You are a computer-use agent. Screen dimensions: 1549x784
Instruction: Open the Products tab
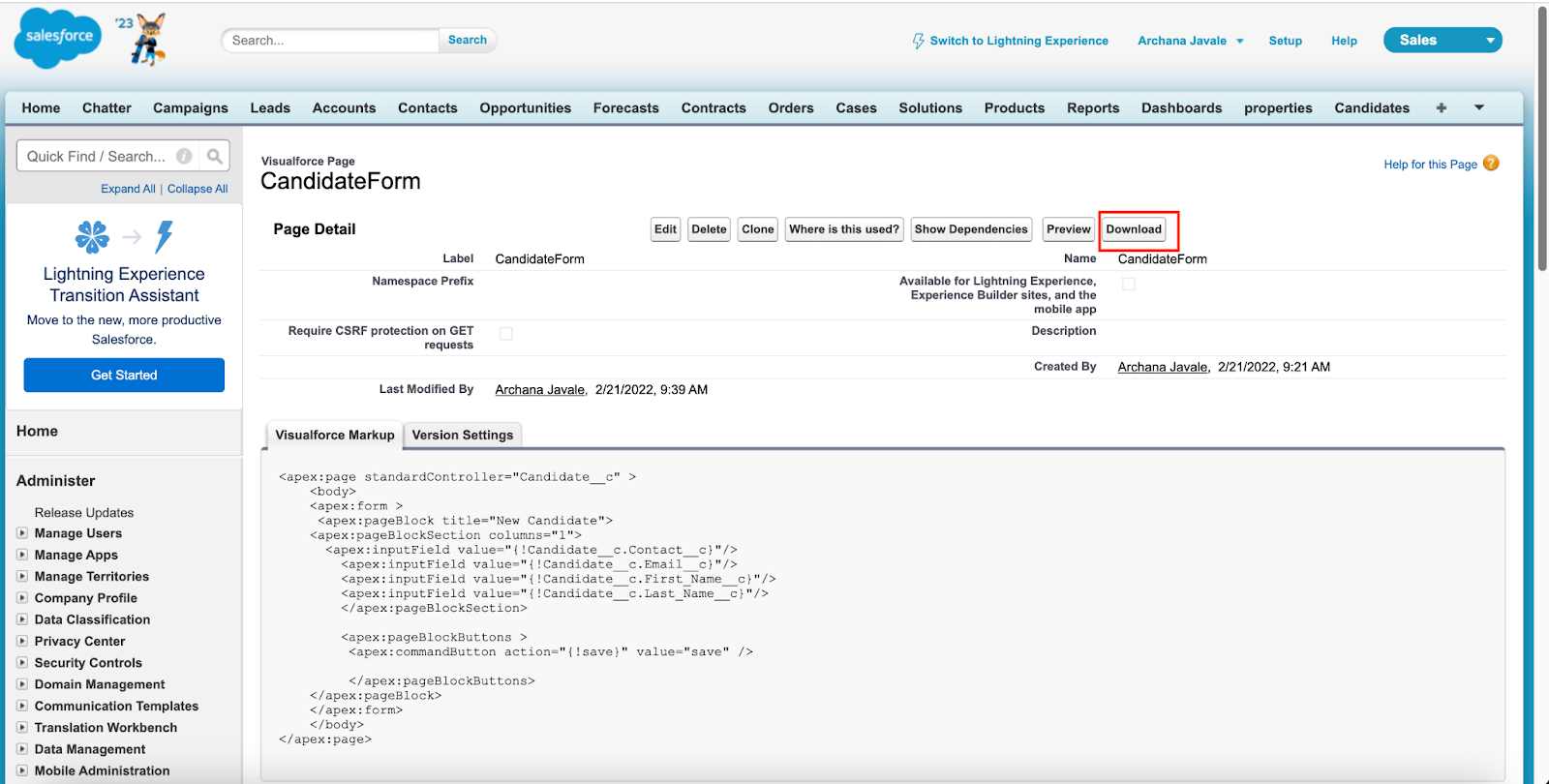(x=1015, y=108)
